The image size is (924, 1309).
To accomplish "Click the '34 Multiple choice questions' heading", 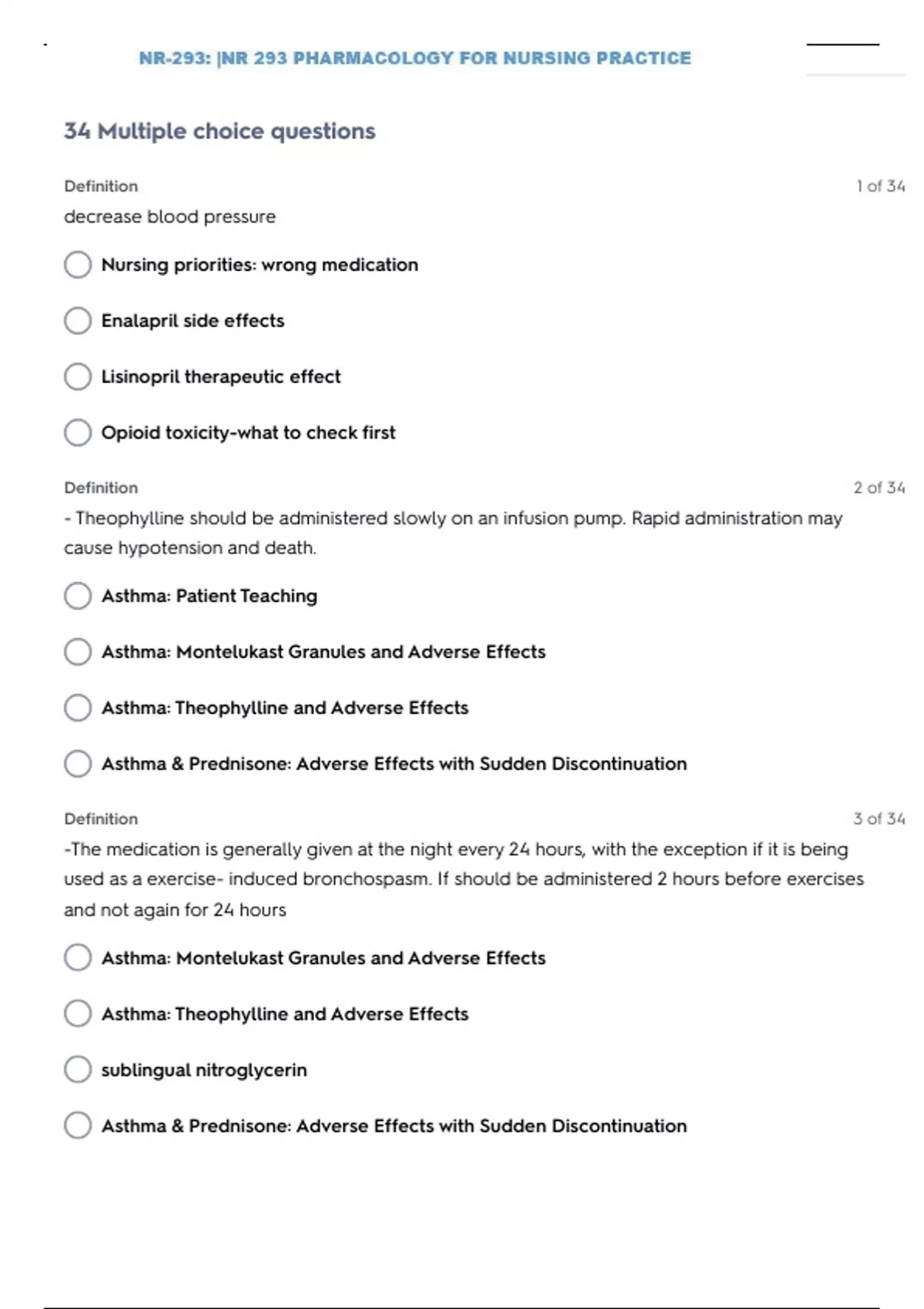I will click(x=219, y=132).
